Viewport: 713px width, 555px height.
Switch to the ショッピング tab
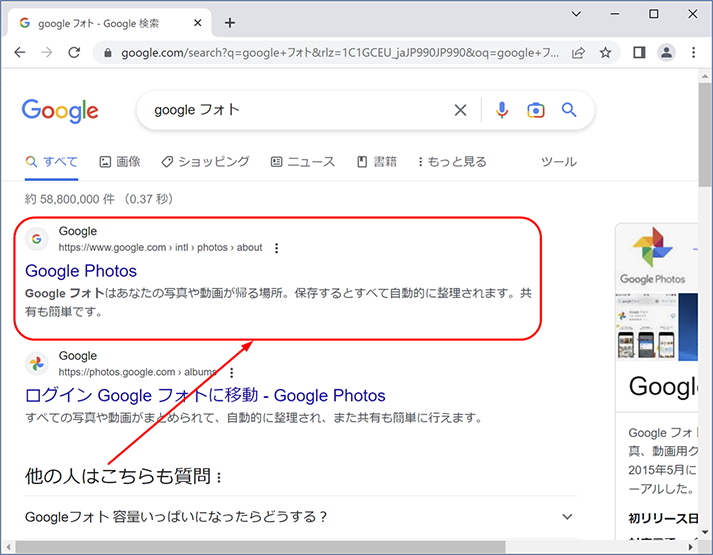(x=206, y=162)
